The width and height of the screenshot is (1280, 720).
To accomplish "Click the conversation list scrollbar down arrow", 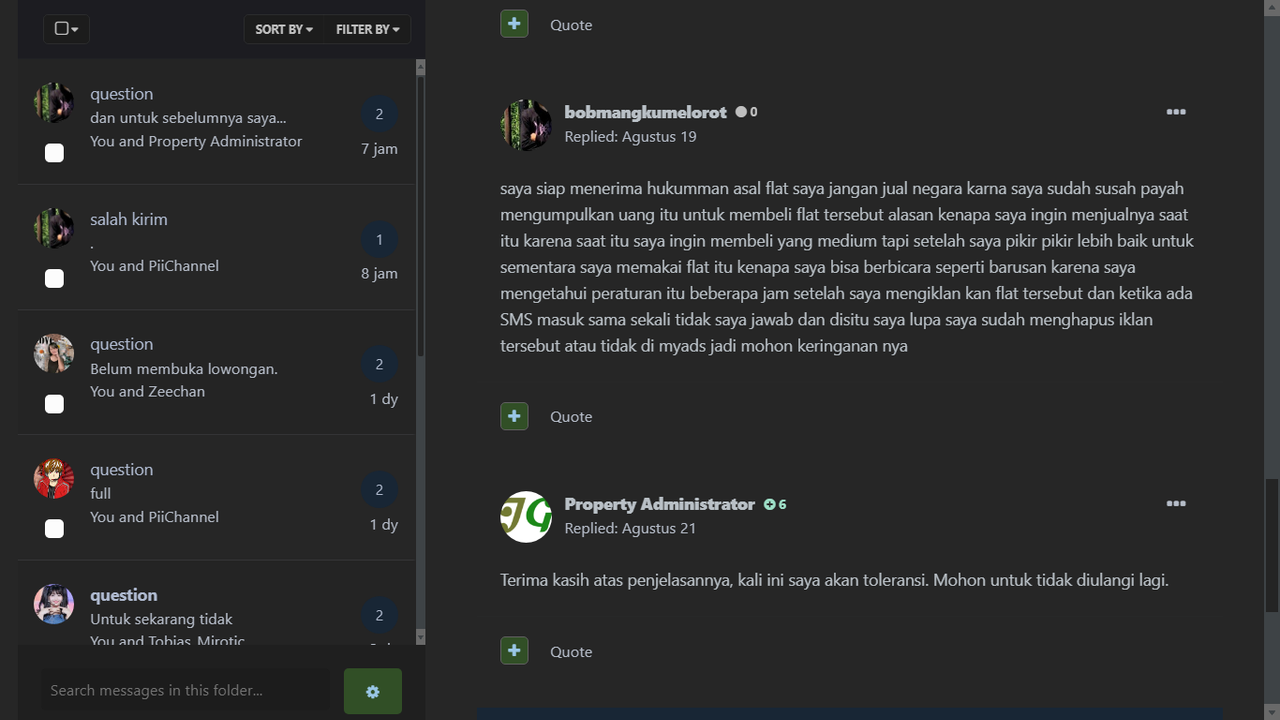I will point(420,637).
